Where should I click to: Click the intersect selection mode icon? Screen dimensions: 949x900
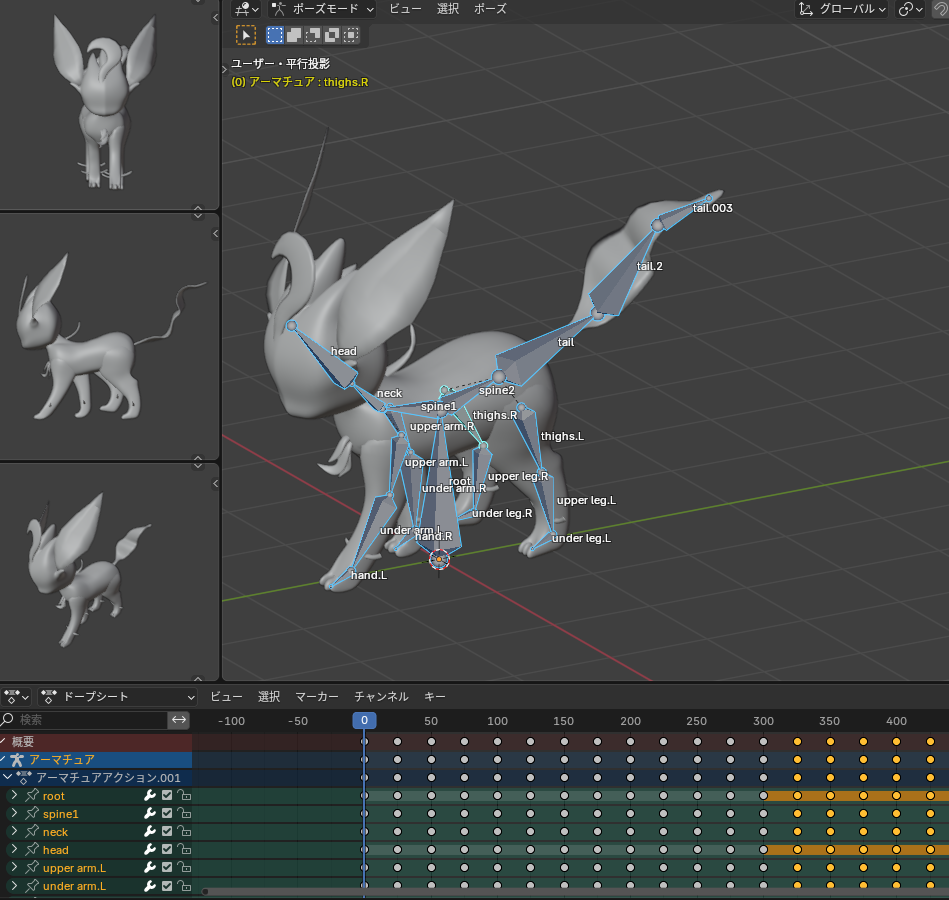[x=351, y=35]
